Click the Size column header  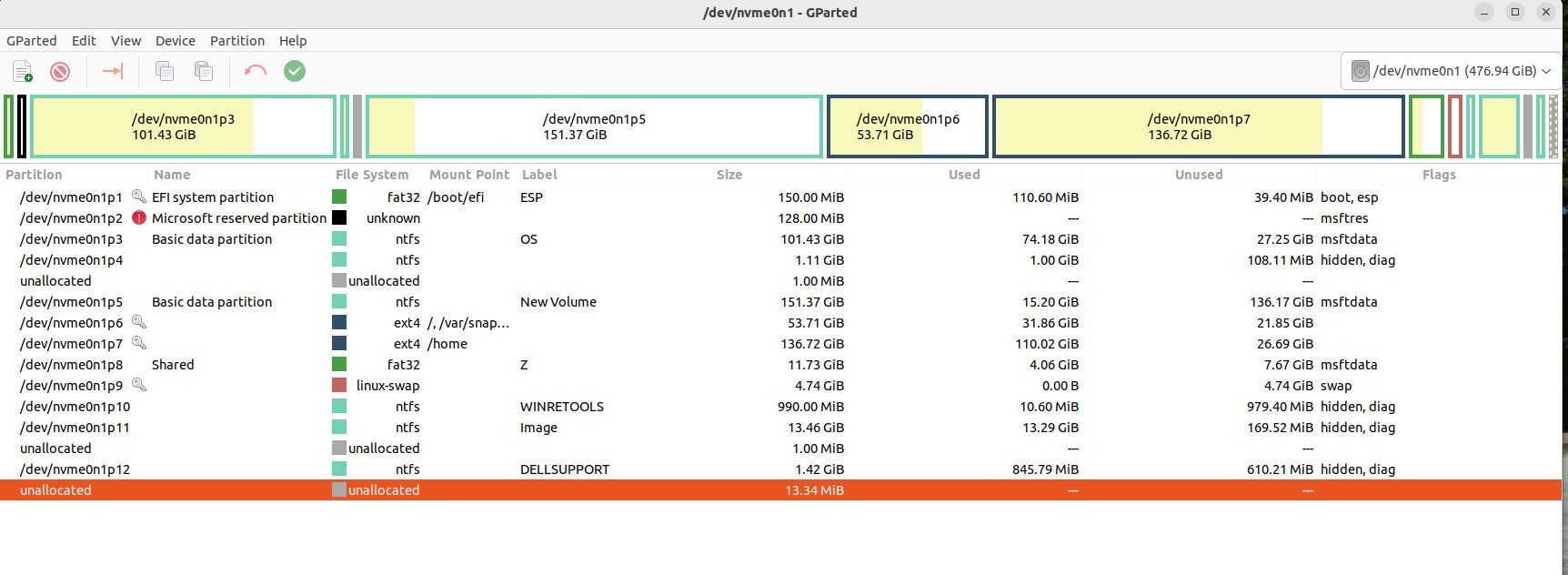tap(729, 175)
